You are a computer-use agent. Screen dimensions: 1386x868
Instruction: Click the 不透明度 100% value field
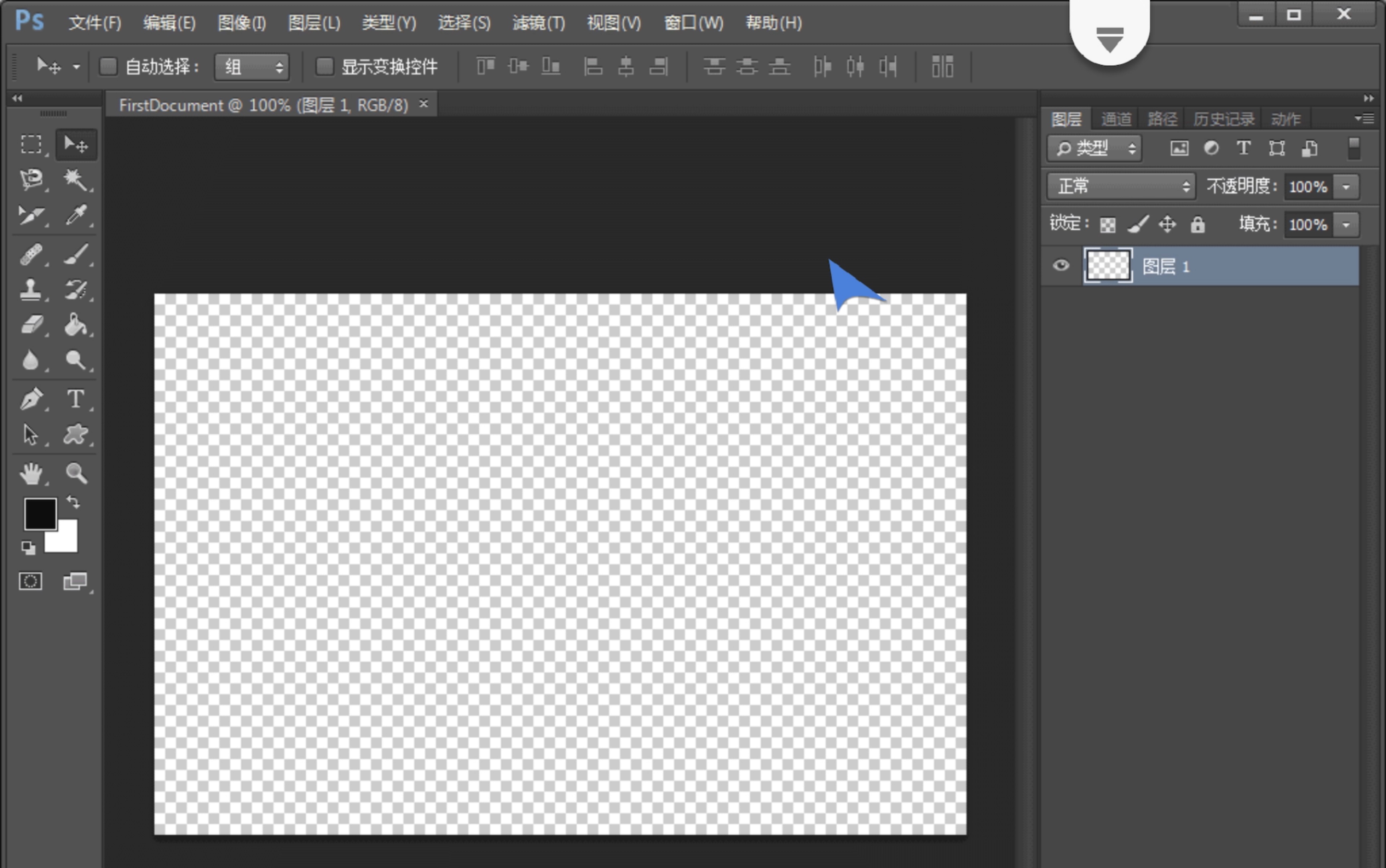pyautogui.click(x=1308, y=186)
